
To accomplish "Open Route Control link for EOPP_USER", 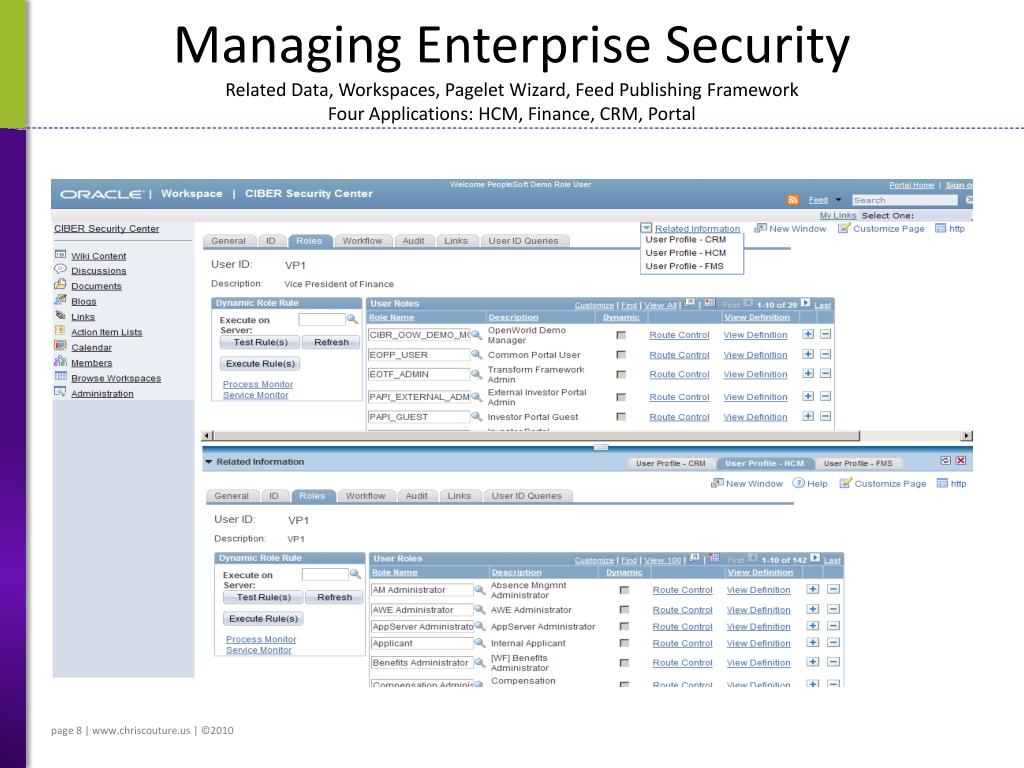I will click(679, 355).
